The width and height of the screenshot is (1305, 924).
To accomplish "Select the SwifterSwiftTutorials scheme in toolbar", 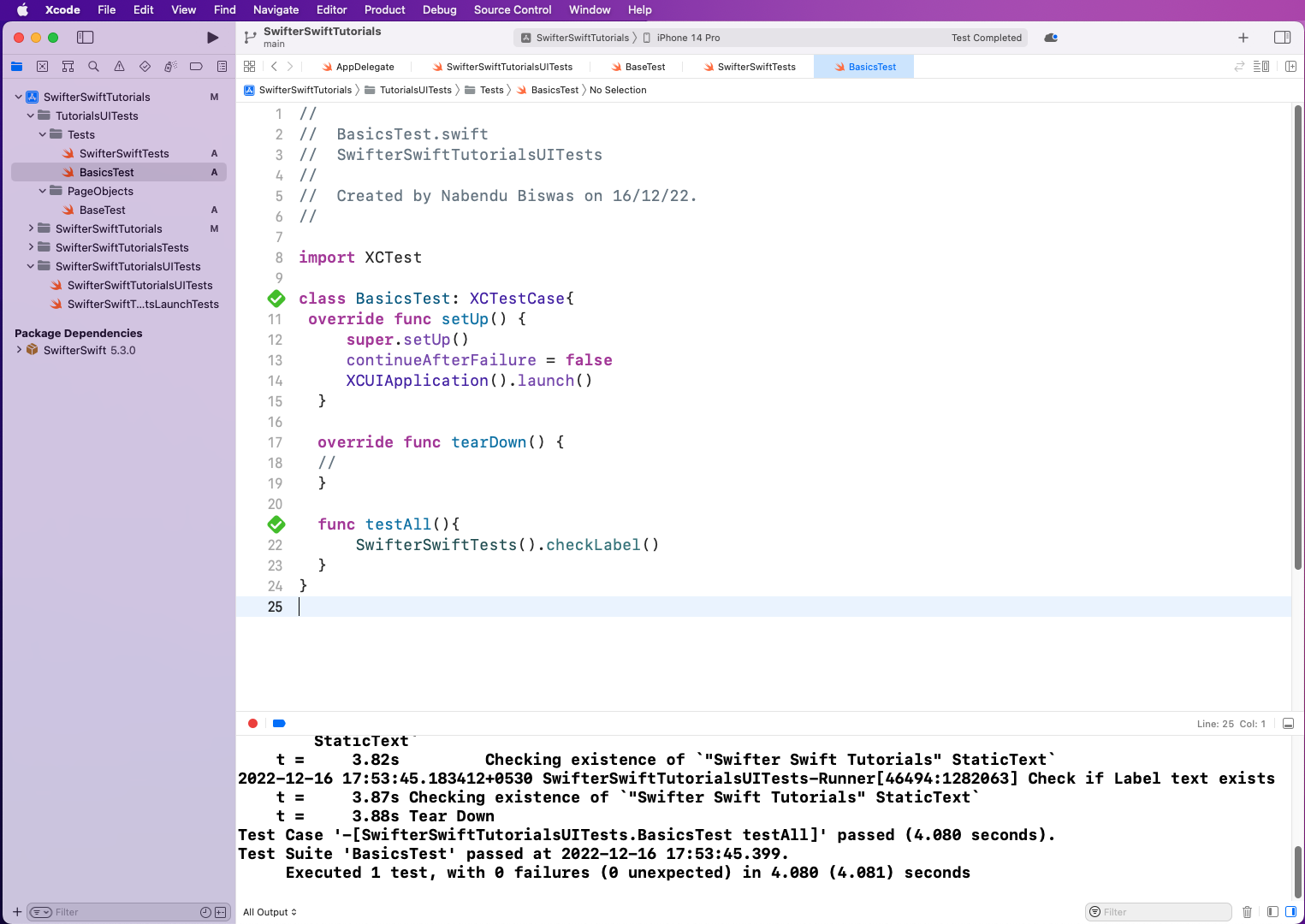I will [x=575, y=38].
